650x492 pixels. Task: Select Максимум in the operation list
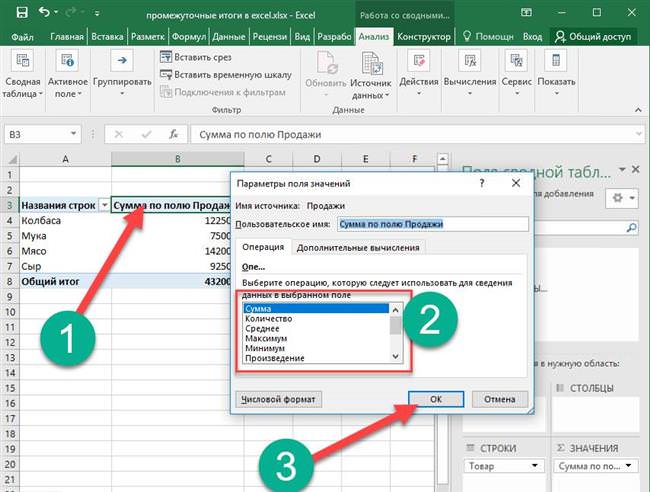[x=316, y=339]
